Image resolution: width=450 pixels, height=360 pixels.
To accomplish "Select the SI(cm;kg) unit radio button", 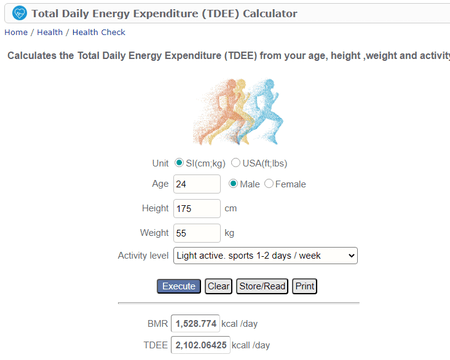I will tap(179, 163).
